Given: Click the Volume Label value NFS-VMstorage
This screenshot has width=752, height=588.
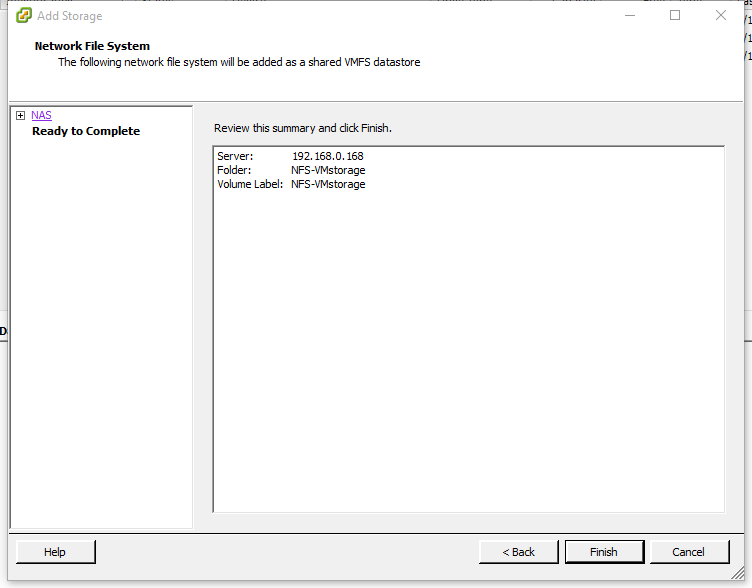Looking at the screenshot, I should click(328, 185).
